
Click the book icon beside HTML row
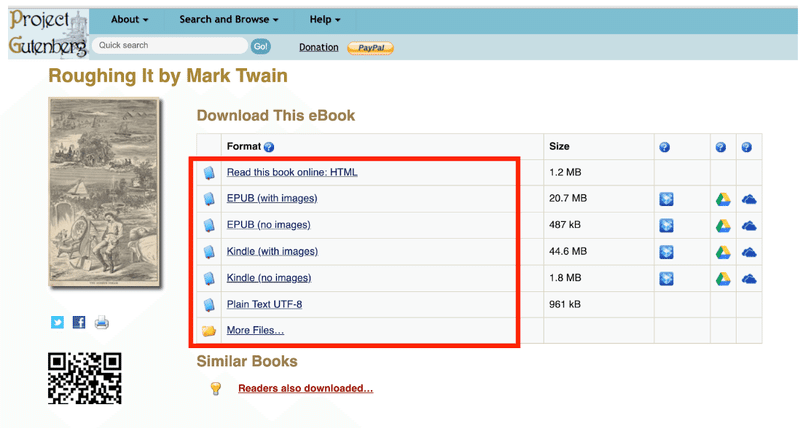tap(209, 173)
